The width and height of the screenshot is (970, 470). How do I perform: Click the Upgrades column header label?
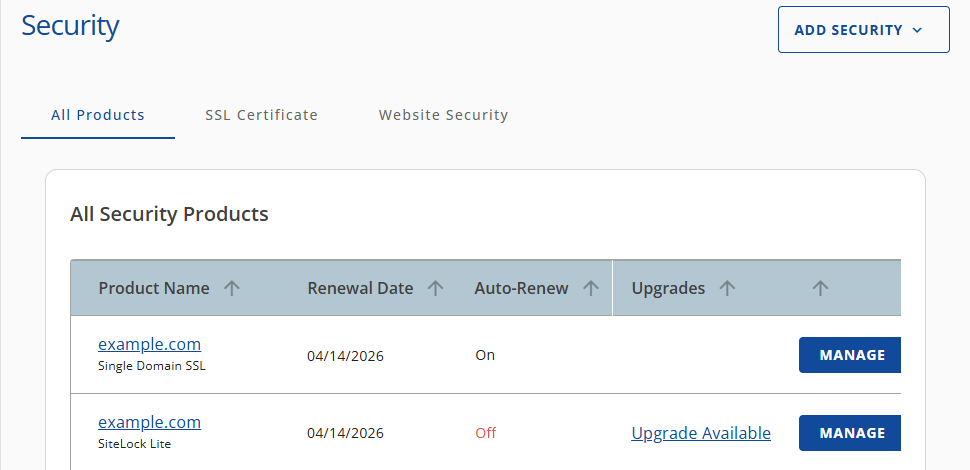(x=668, y=288)
